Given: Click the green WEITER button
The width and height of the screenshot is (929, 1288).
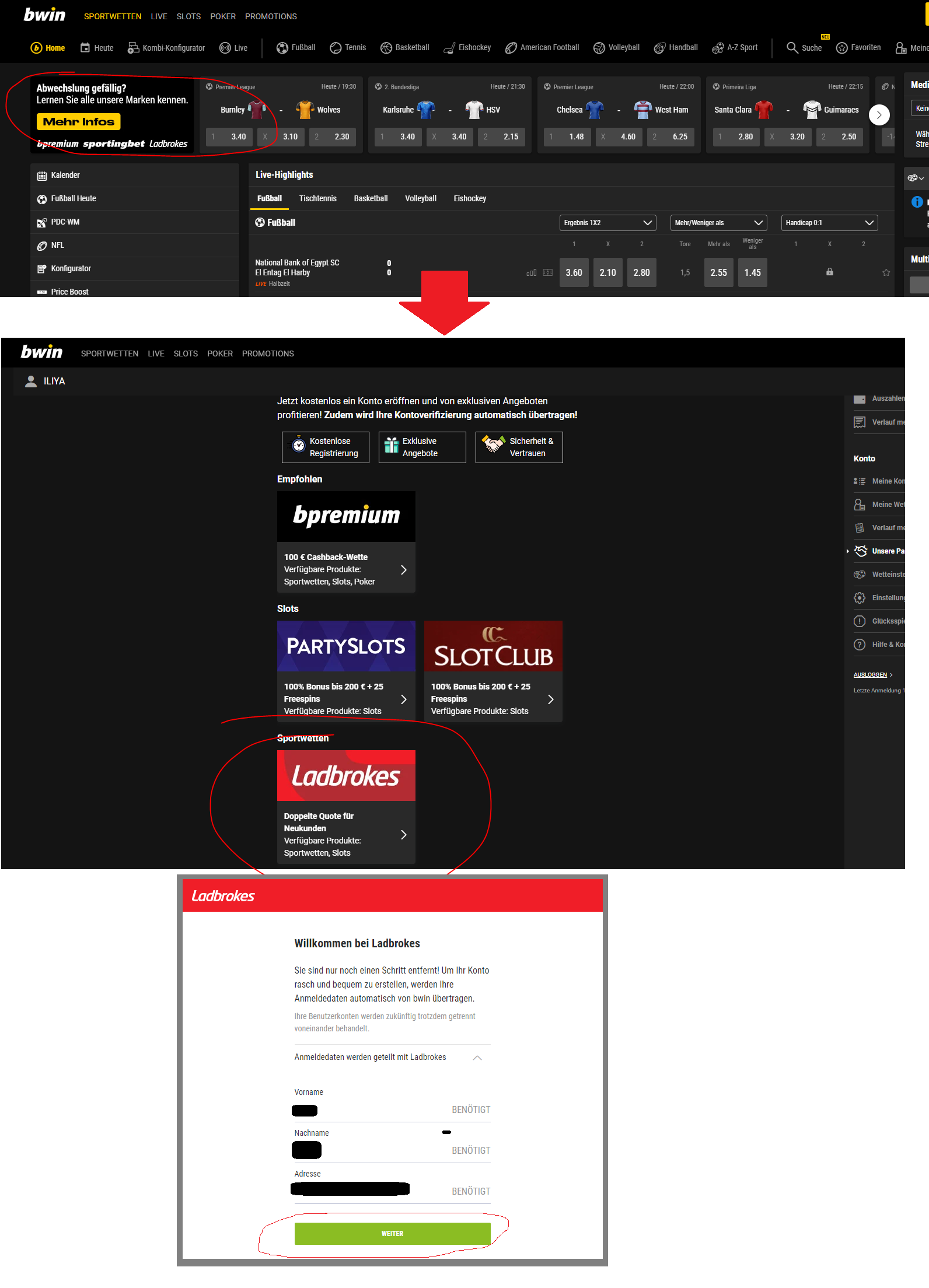Looking at the screenshot, I should pyautogui.click(x=393, y=1234).
